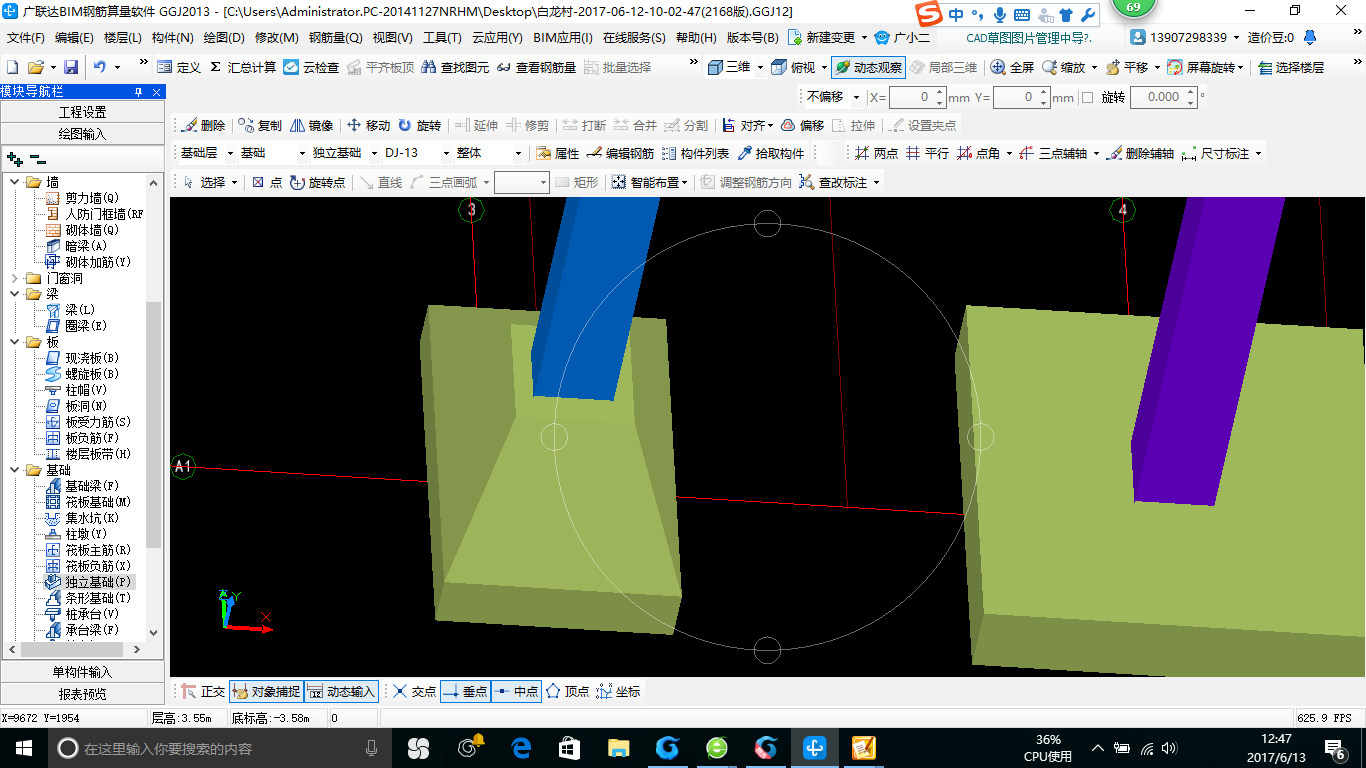Viewport: 1366px width, 768px height.
Task: Click the 工程设置 panel button
Action: point(82,112)
